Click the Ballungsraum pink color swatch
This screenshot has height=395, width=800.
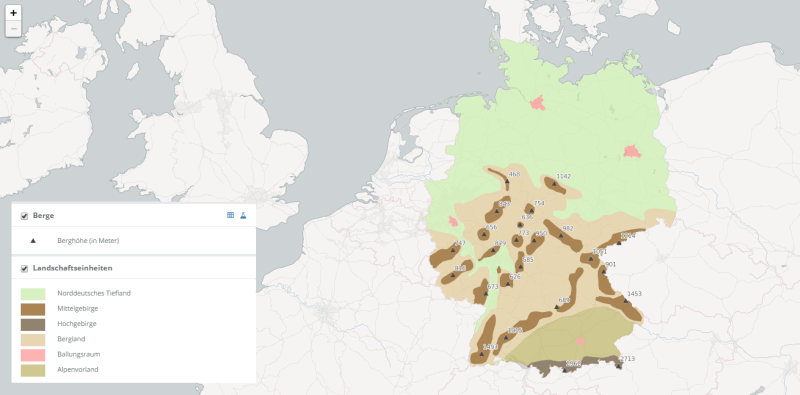[x=33, y=355]
